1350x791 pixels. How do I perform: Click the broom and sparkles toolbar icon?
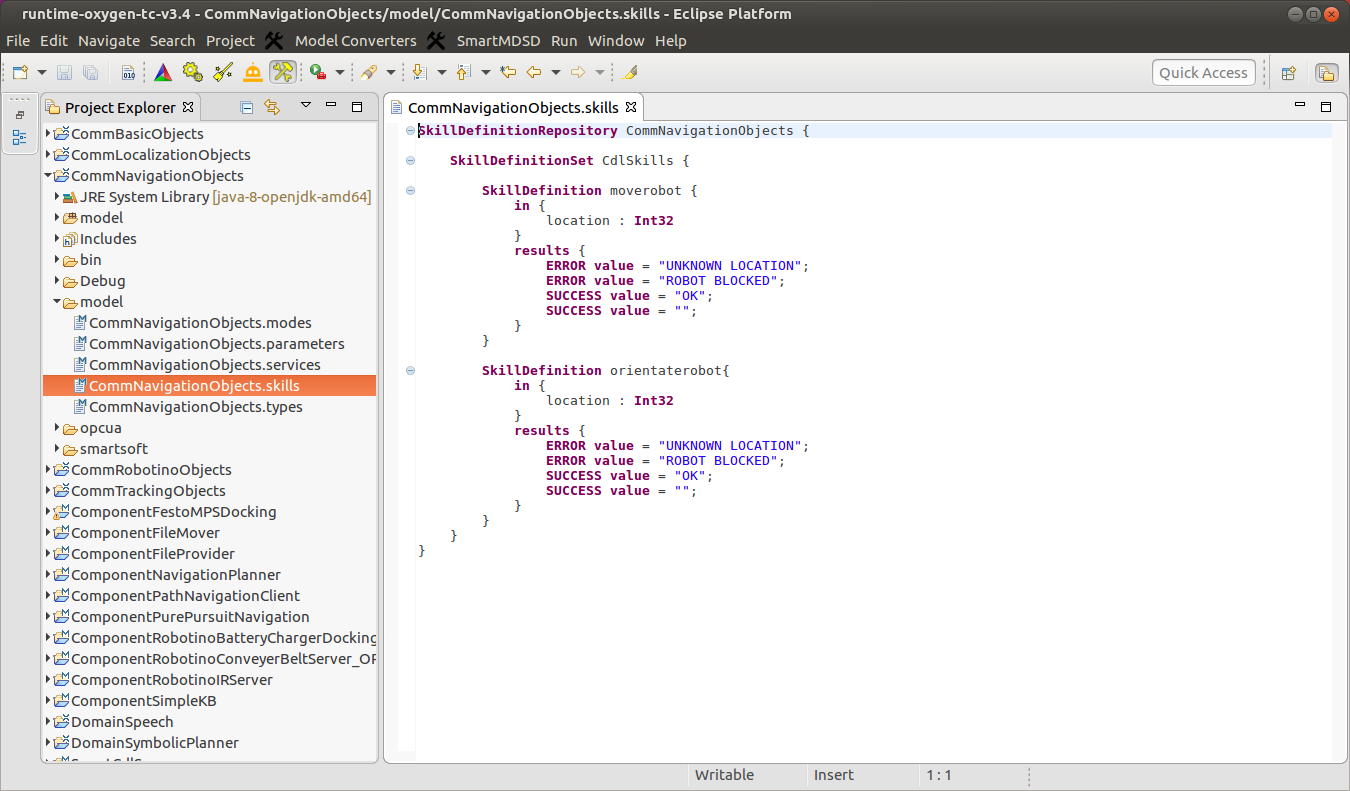point(223,72)
